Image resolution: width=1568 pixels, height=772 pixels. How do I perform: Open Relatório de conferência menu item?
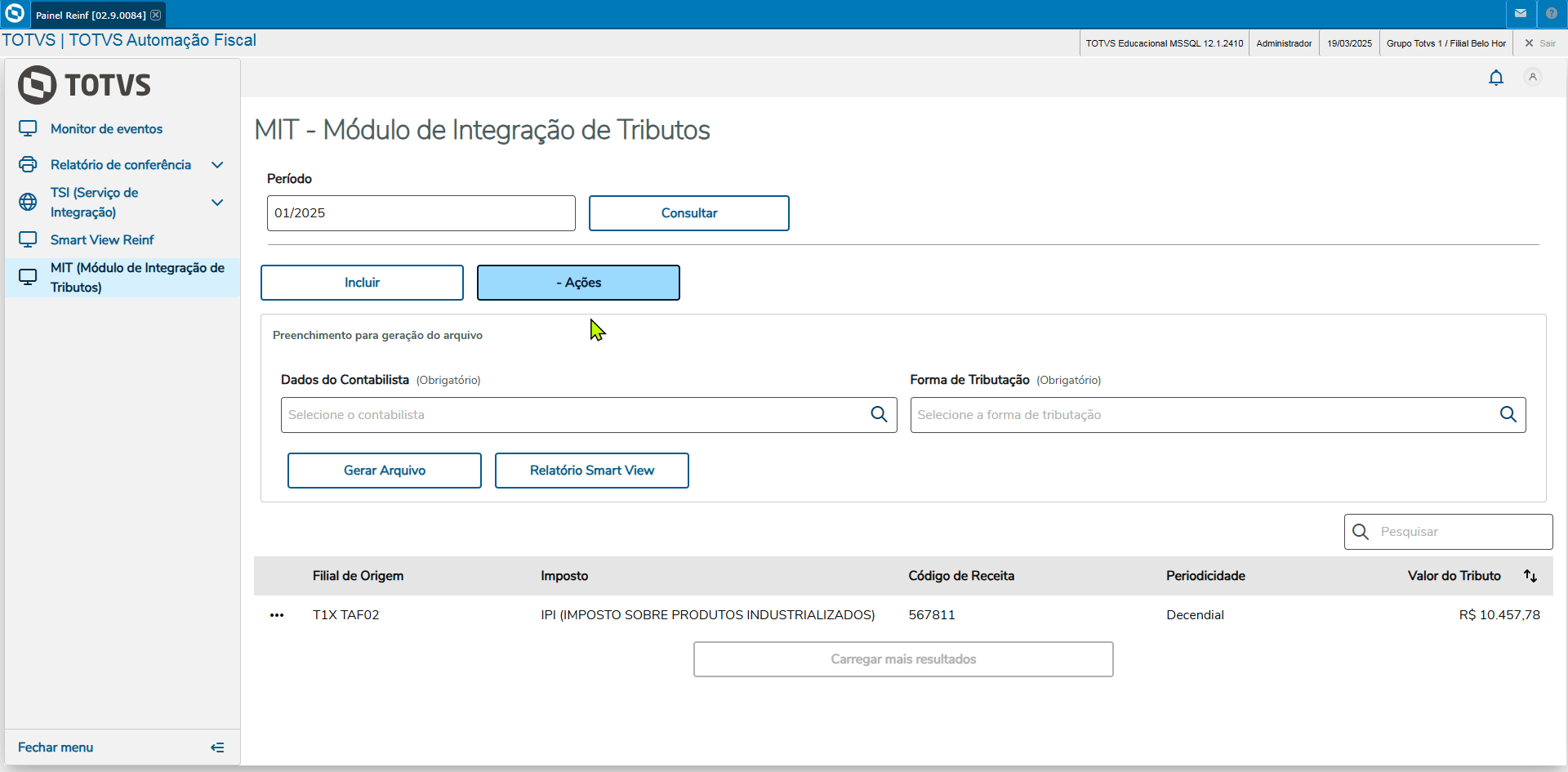pyautogui.click(x=121, y=165)
